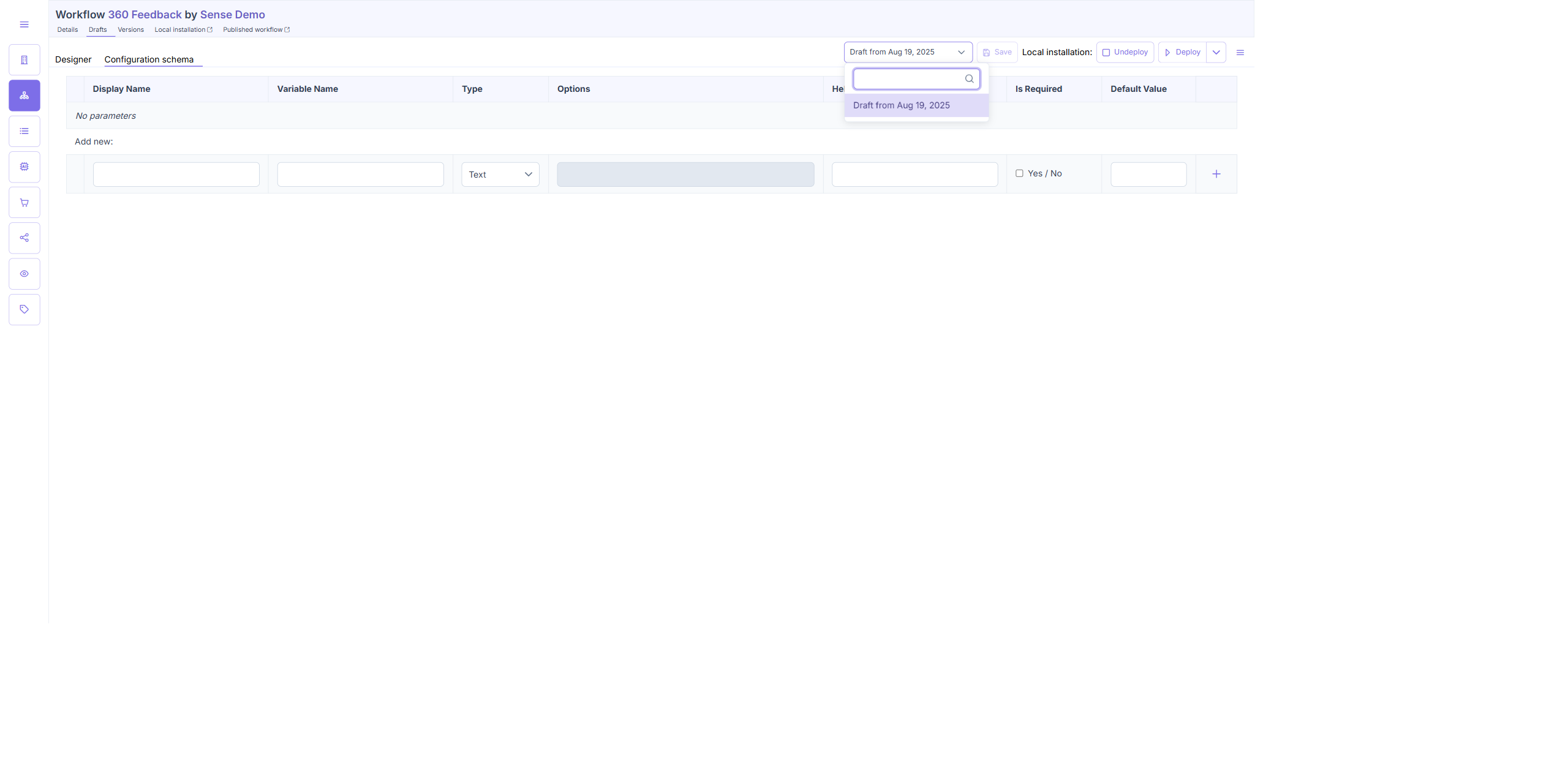Click the disabled Options input field
The height and width of the screenshot is (779, 1568).
[685, 175]
